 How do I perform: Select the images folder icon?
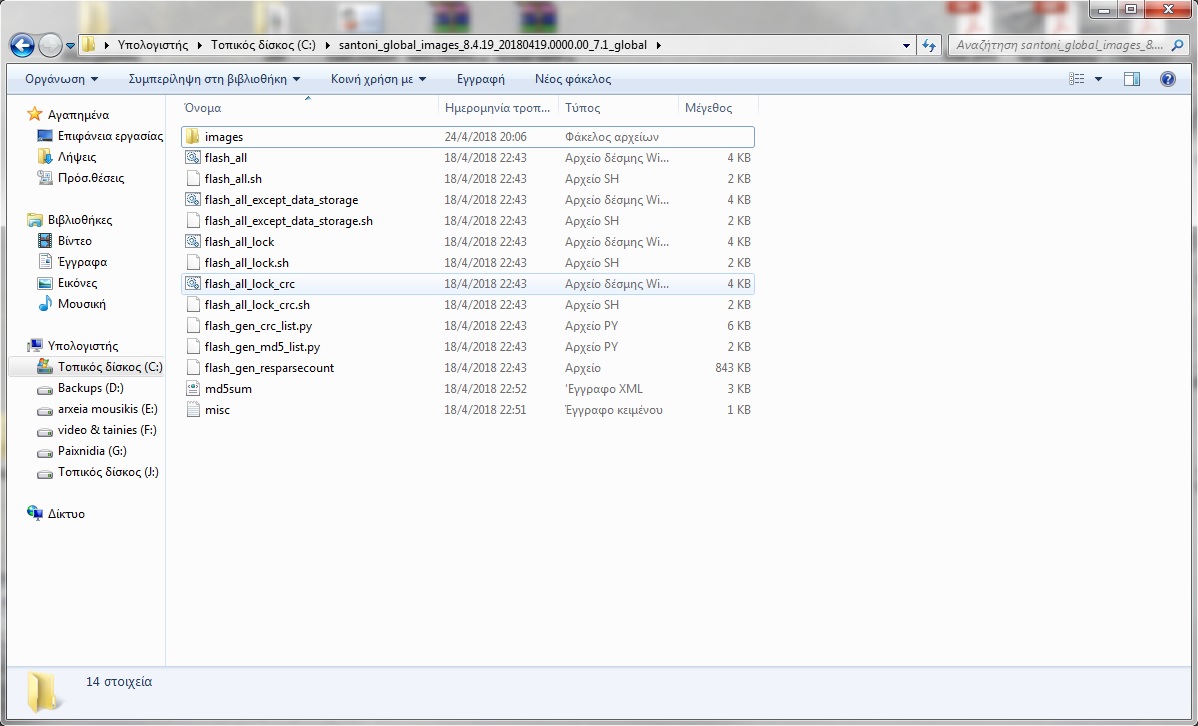click(193, 137)
